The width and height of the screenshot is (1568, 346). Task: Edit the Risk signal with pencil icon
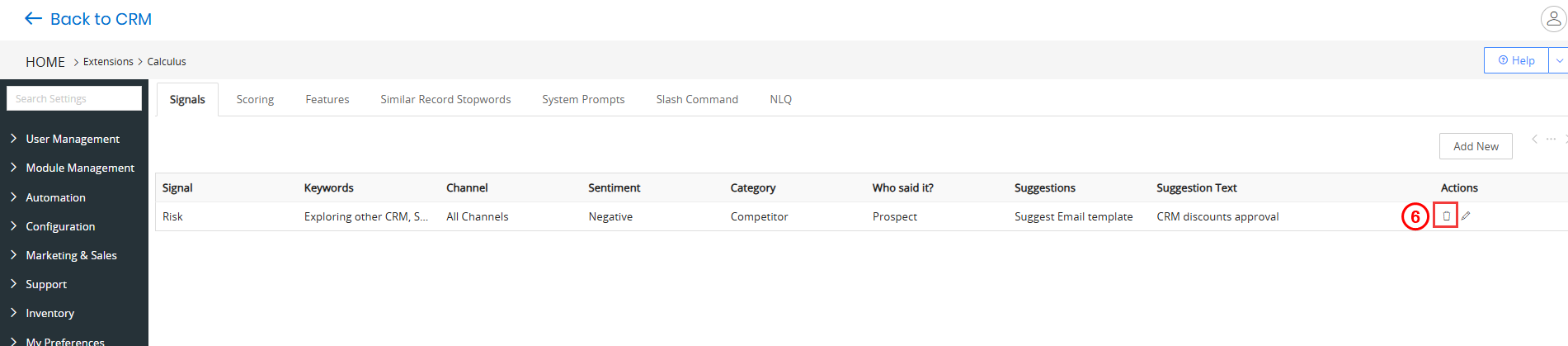1466,216
